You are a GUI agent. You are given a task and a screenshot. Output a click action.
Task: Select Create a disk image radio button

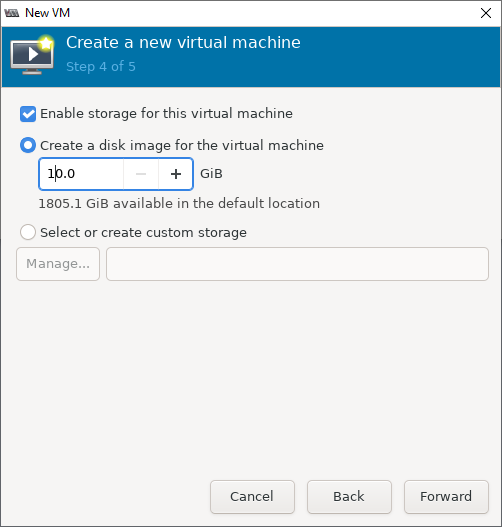click(x=28, y=146)
